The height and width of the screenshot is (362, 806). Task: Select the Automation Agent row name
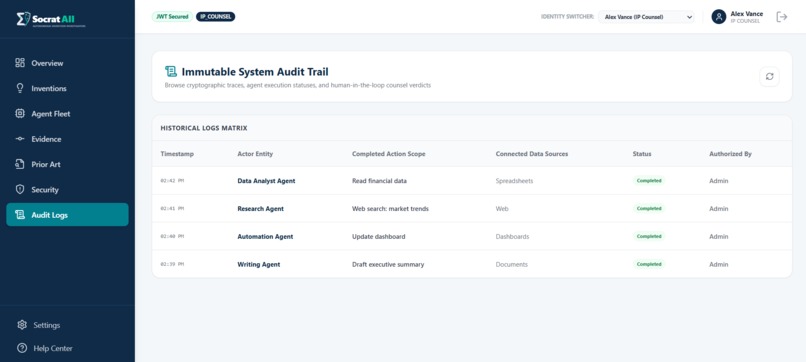265,236
